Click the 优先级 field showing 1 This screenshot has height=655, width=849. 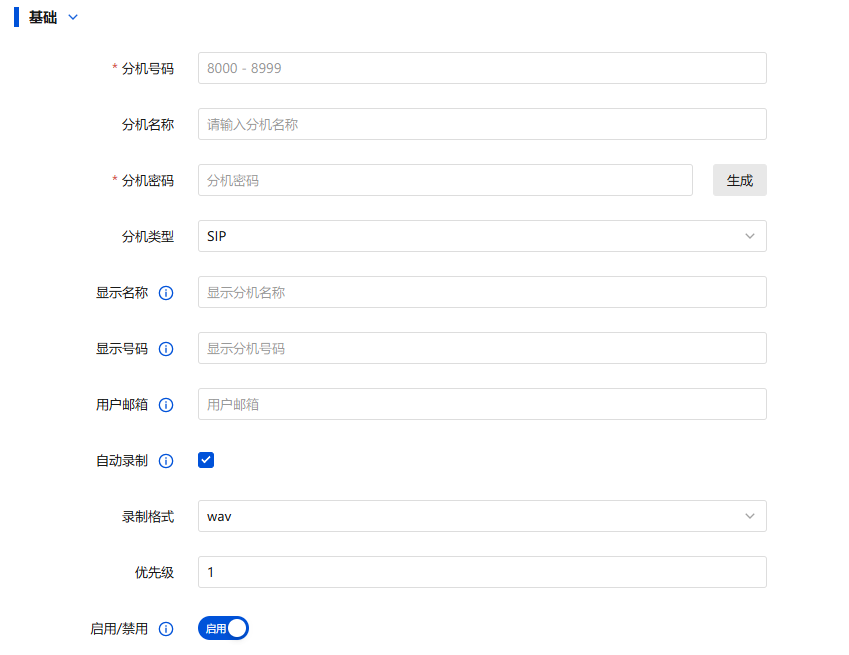[x=482, y=572]
